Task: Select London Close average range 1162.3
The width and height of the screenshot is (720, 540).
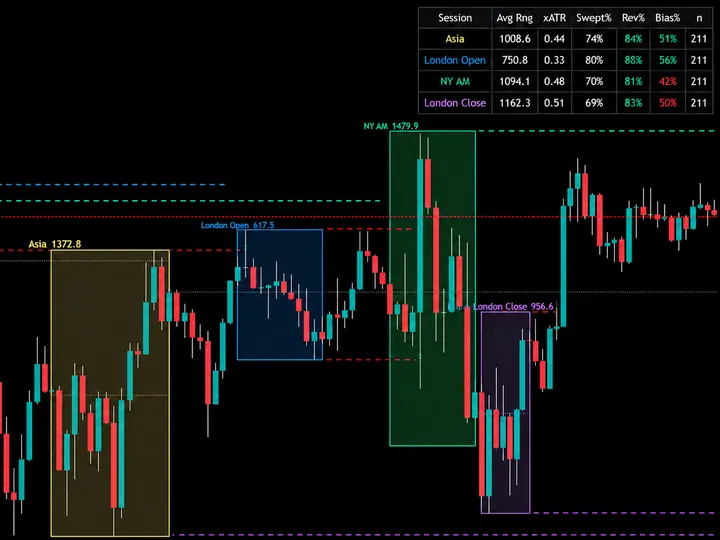Action: pyautogui.click(x=515, y=102)
